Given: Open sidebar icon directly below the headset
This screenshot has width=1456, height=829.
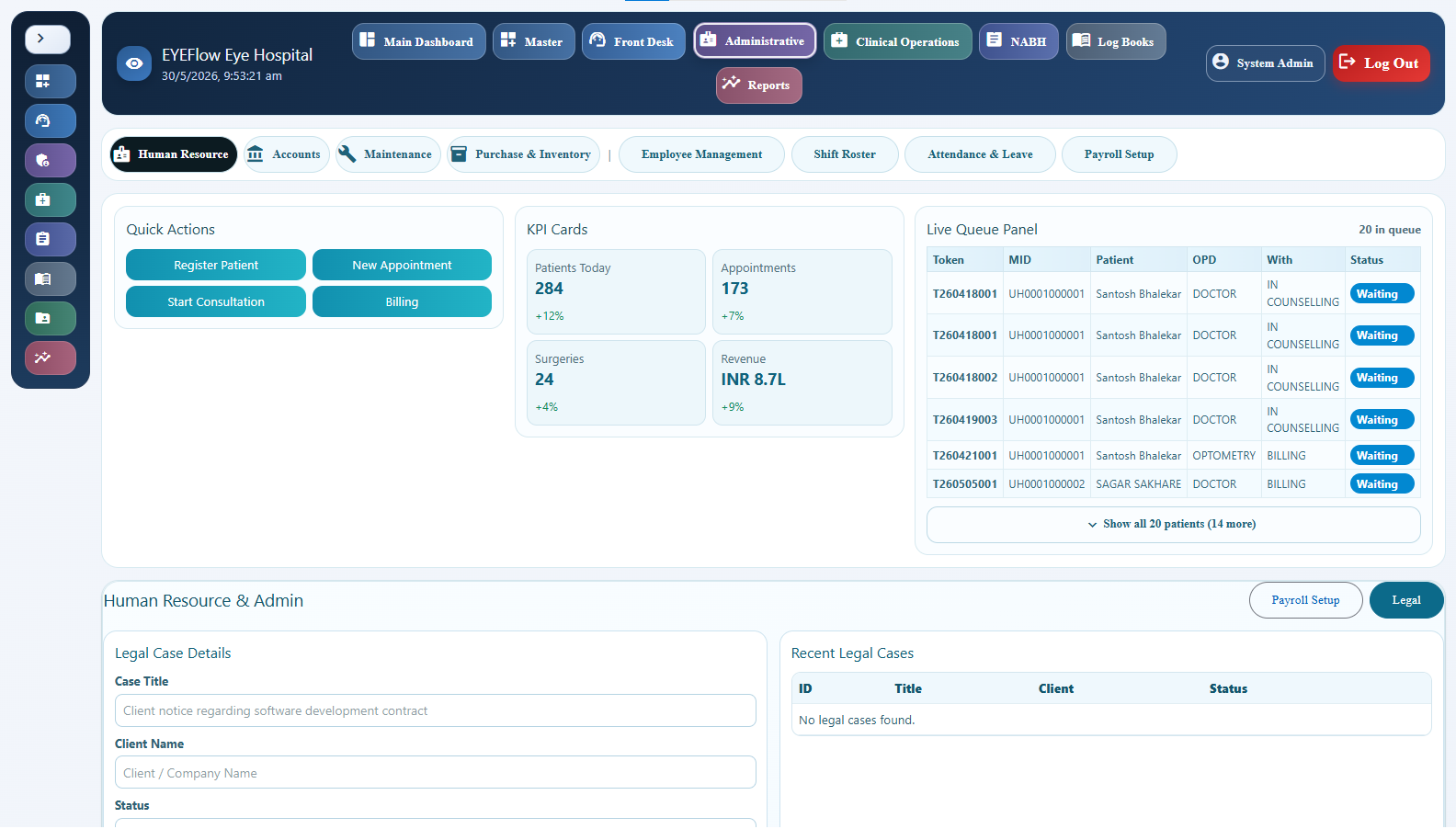Looking at the screenshot, I should point(51,160).
